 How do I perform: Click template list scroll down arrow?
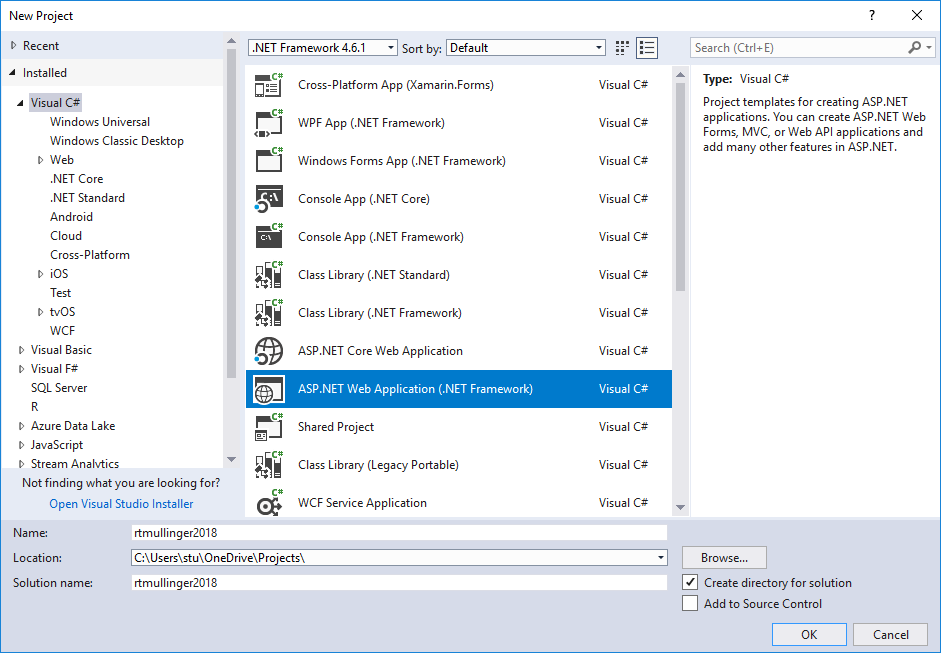point(680,507)
